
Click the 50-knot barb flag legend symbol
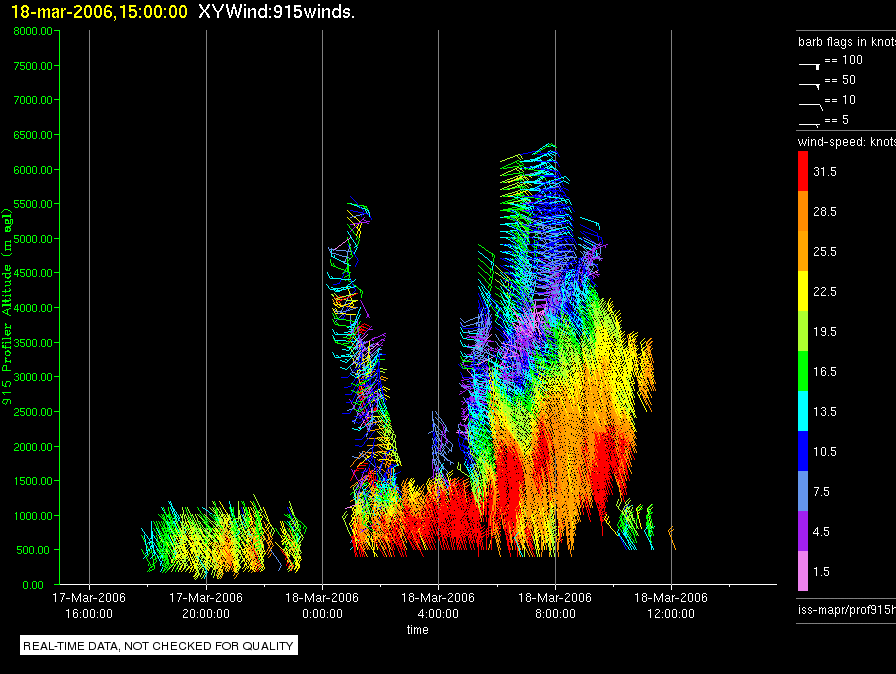(809, 86)
